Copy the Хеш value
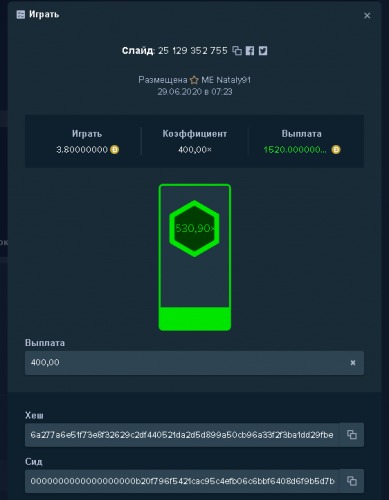This screenshot has height=500, width=389. (x=352, y=435)
